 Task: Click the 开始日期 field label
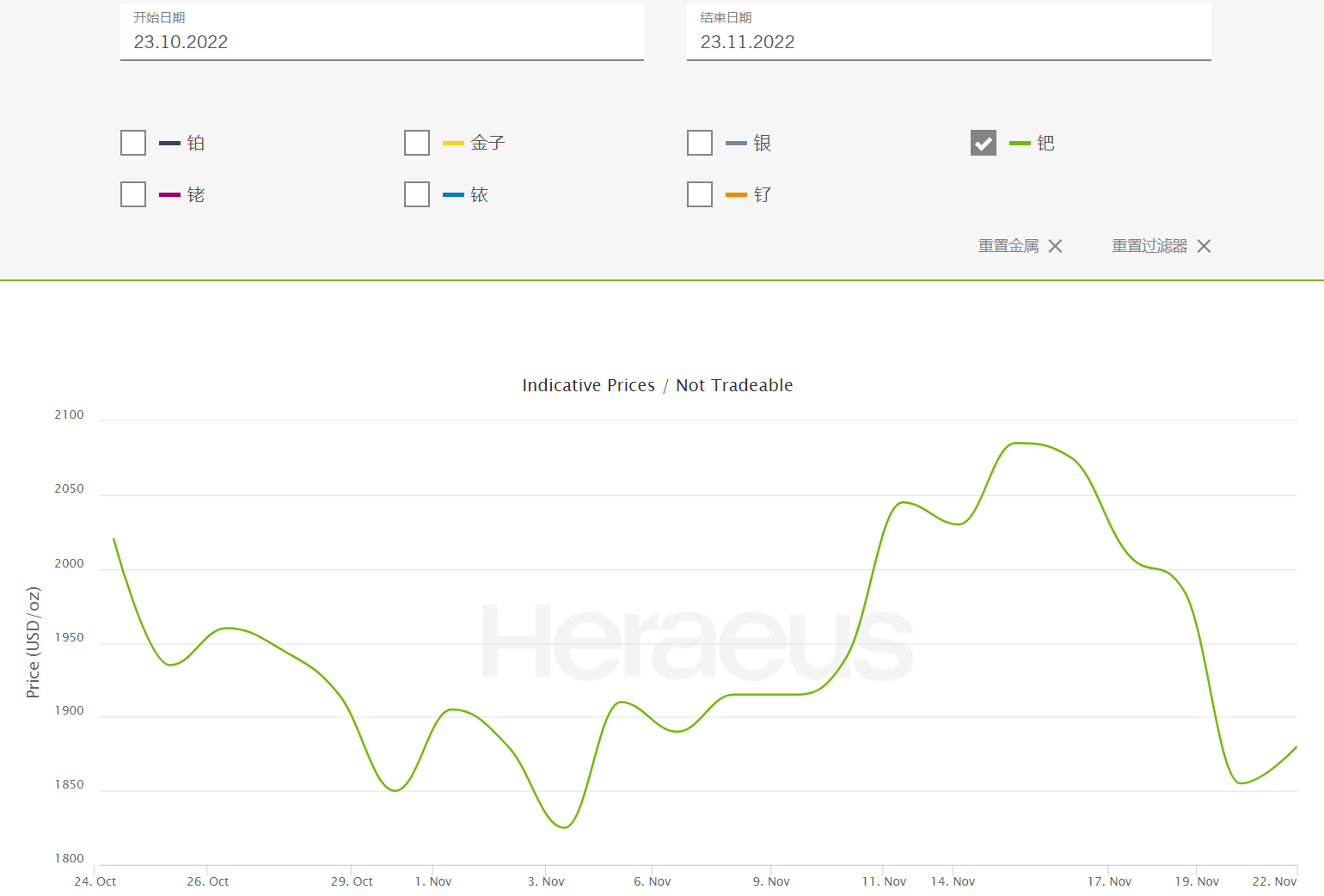(159, 17)
